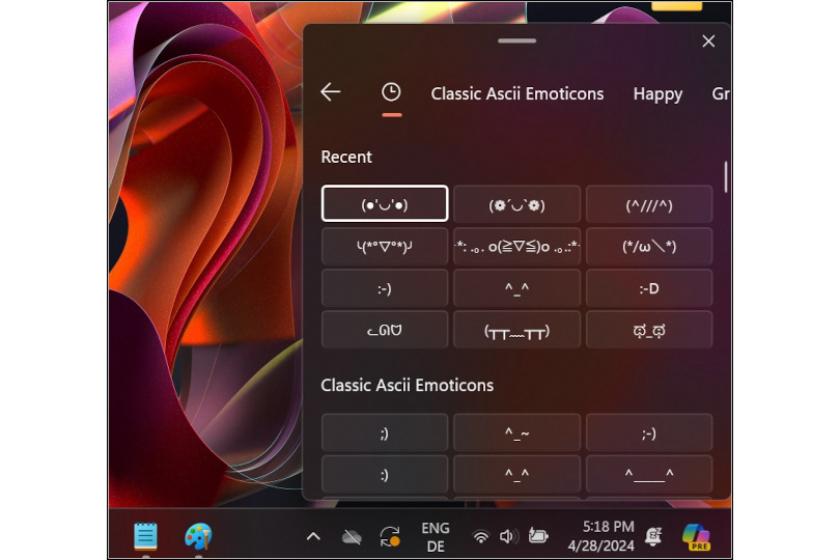Insert the ^____^ wide smile emoticon

pyautogui.click(x=649, y=474)
